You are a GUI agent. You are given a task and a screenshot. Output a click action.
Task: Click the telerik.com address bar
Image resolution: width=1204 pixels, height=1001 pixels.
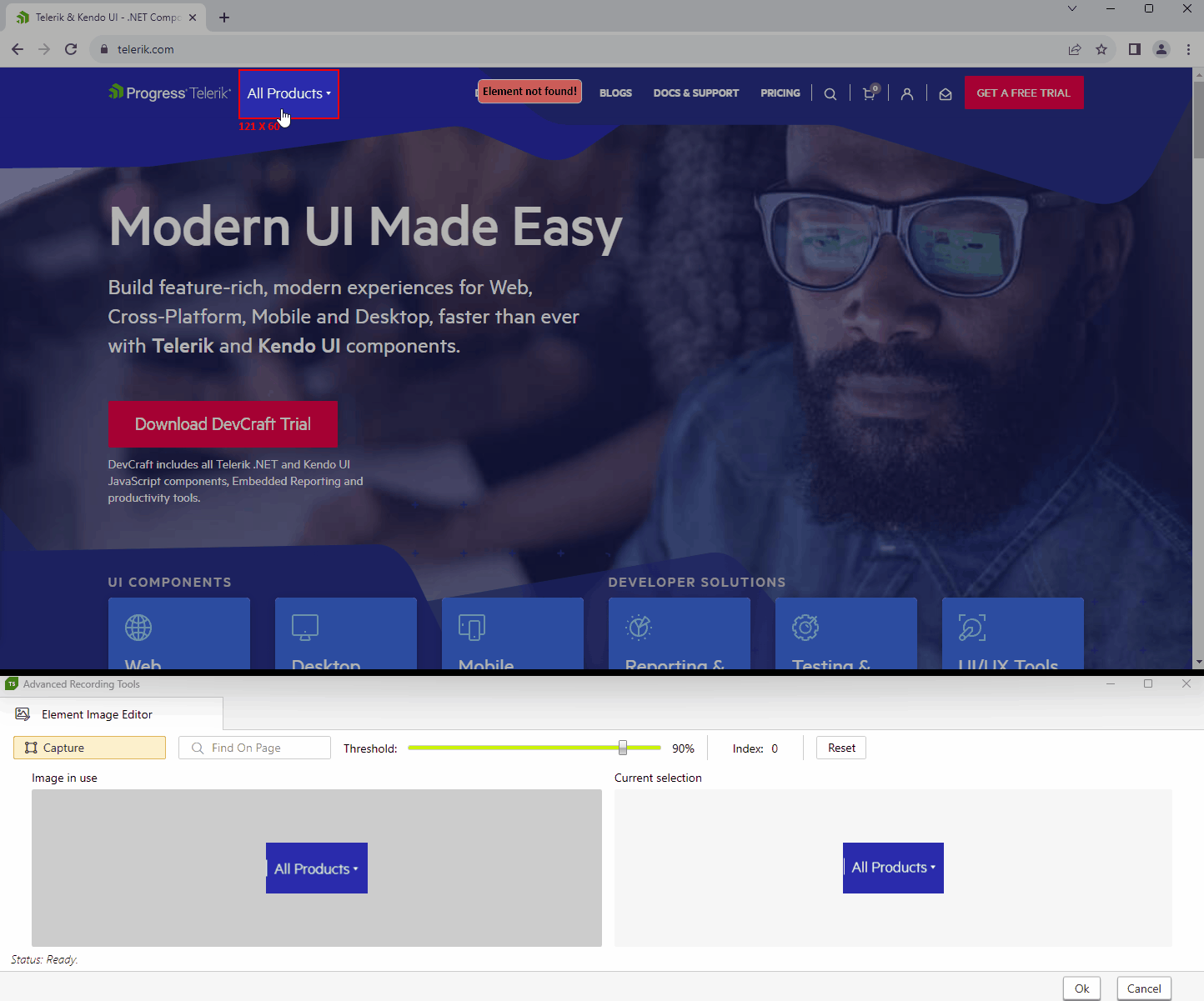pos(575,49)
